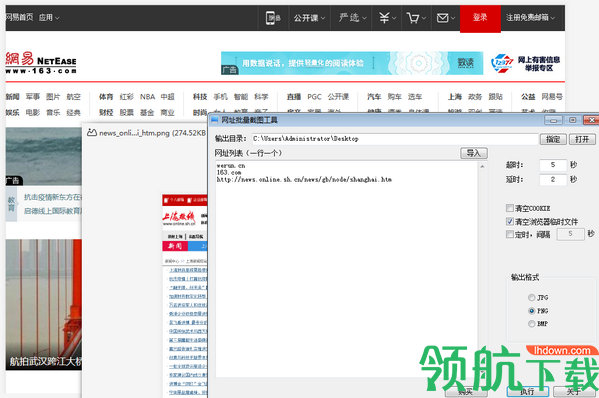Screen dimensions: 599x398
Task: Open the 财经 nav link
Action: click(106, 112)
